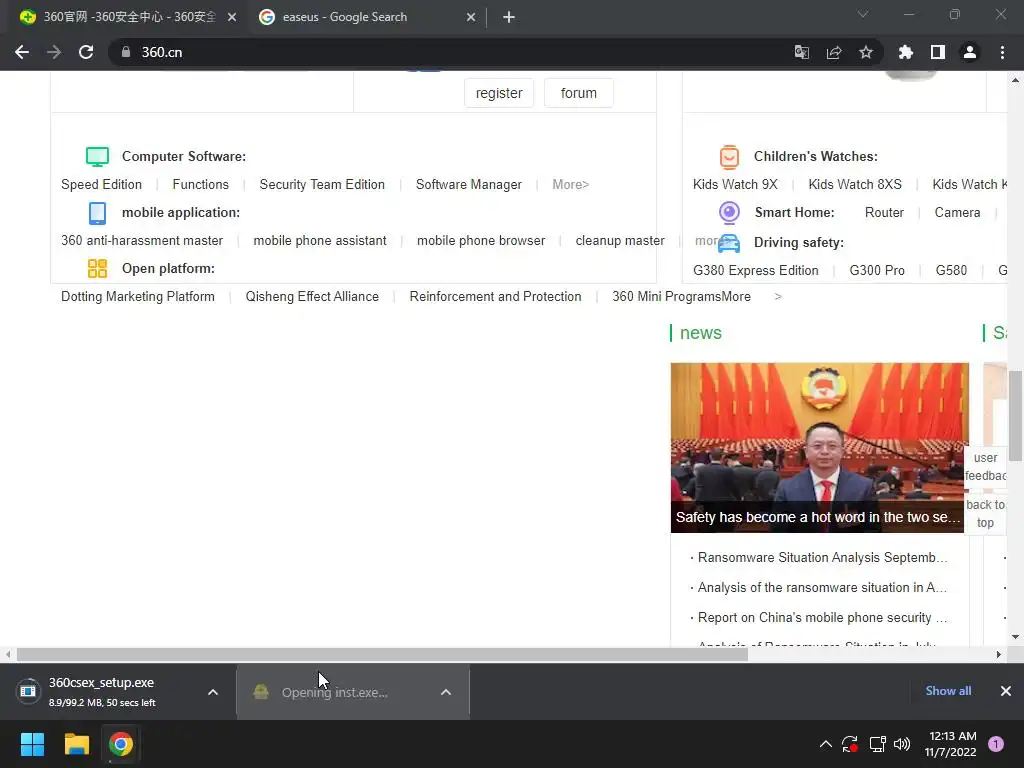The height and width of the screenshot is (768, 1024).
Task: Go back using the browser back arrow
Action: point(22,52)
